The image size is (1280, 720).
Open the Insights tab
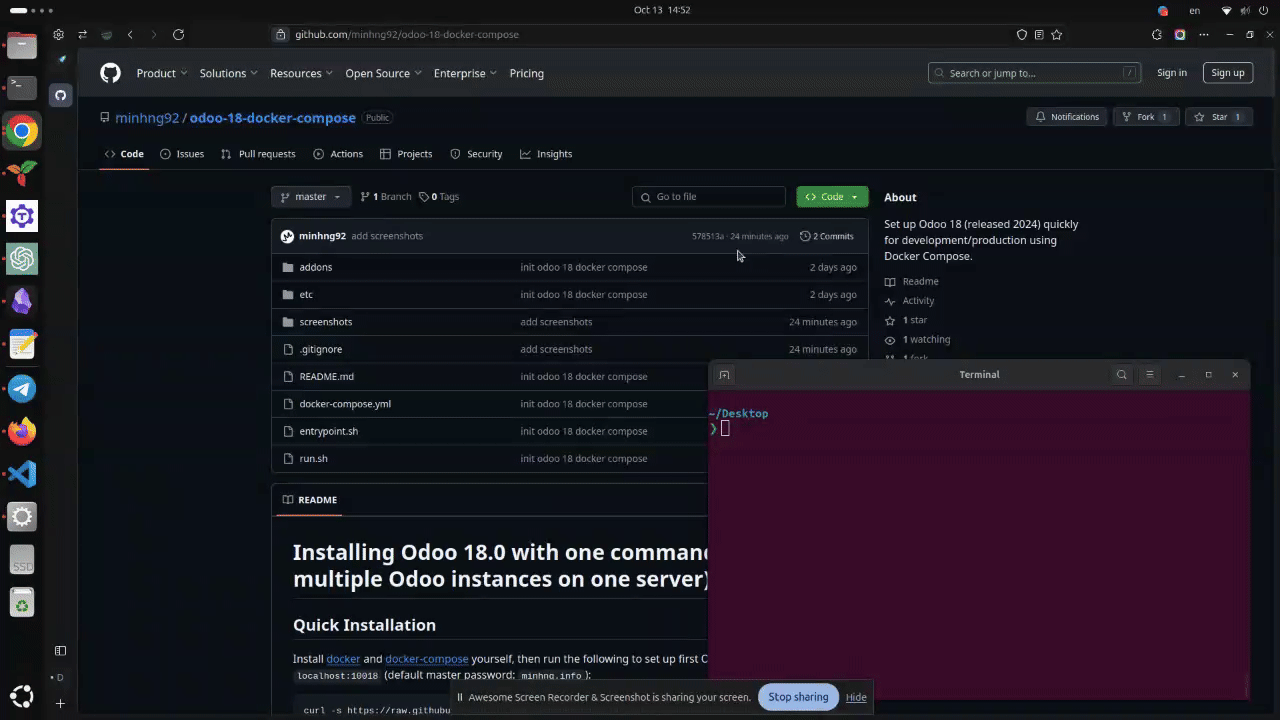pyautogui.click(x=546, y=154)
